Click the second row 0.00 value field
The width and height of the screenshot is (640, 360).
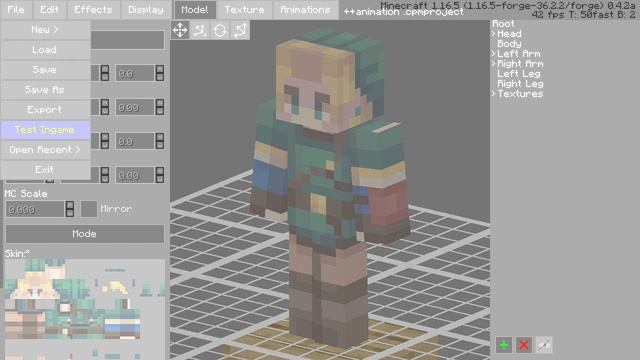click(135, 107)
